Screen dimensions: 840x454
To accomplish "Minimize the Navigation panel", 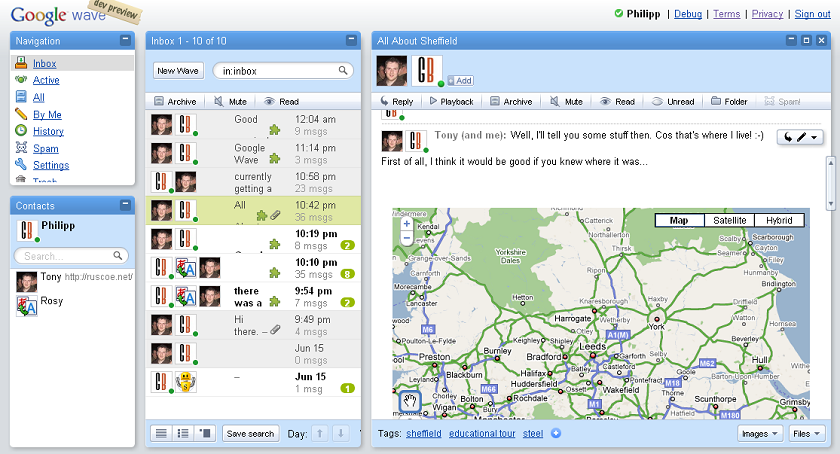I will click(x=125, y=40).
